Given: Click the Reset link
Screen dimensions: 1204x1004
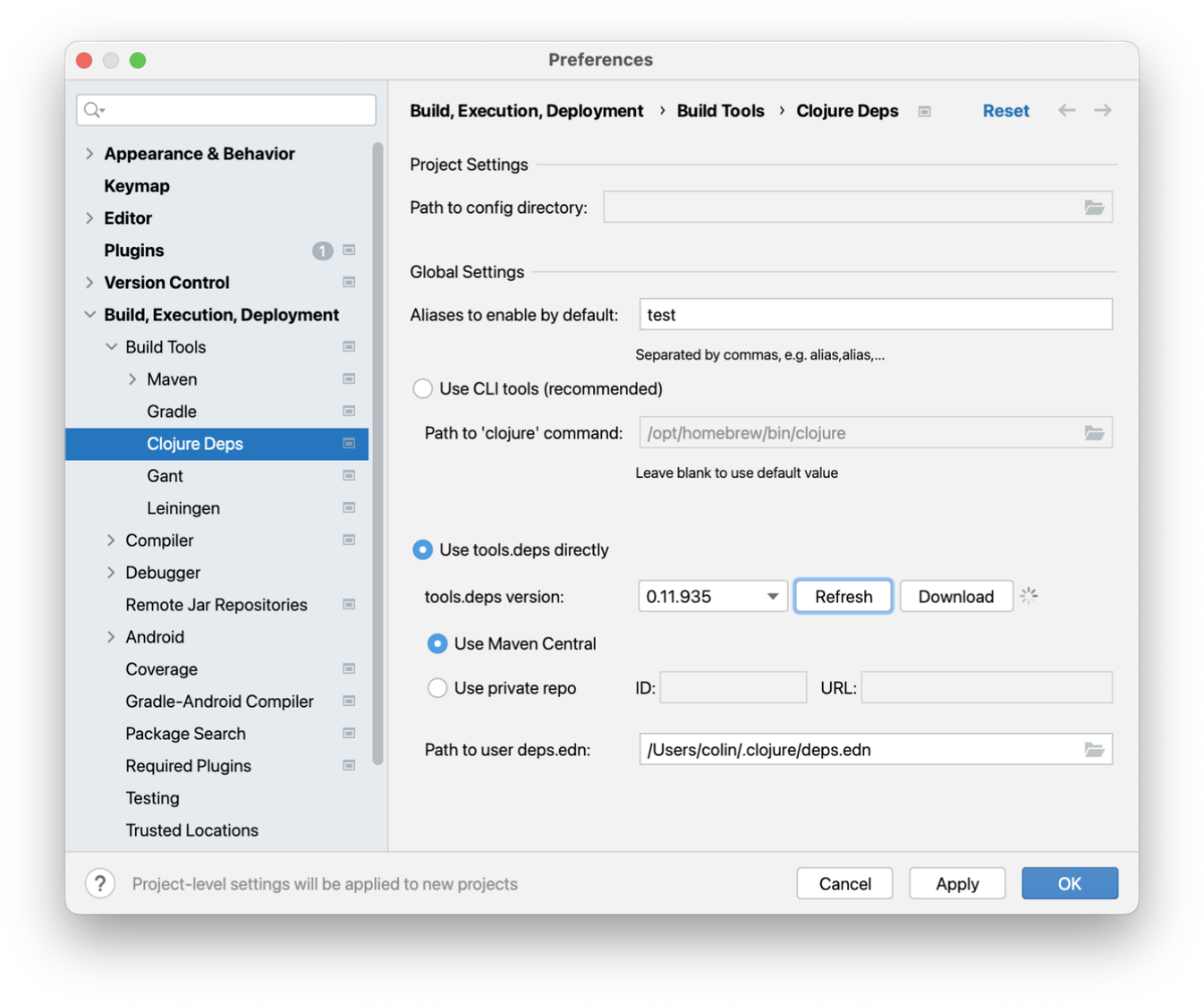Looking at the screenshot, I should (1005, 111).
